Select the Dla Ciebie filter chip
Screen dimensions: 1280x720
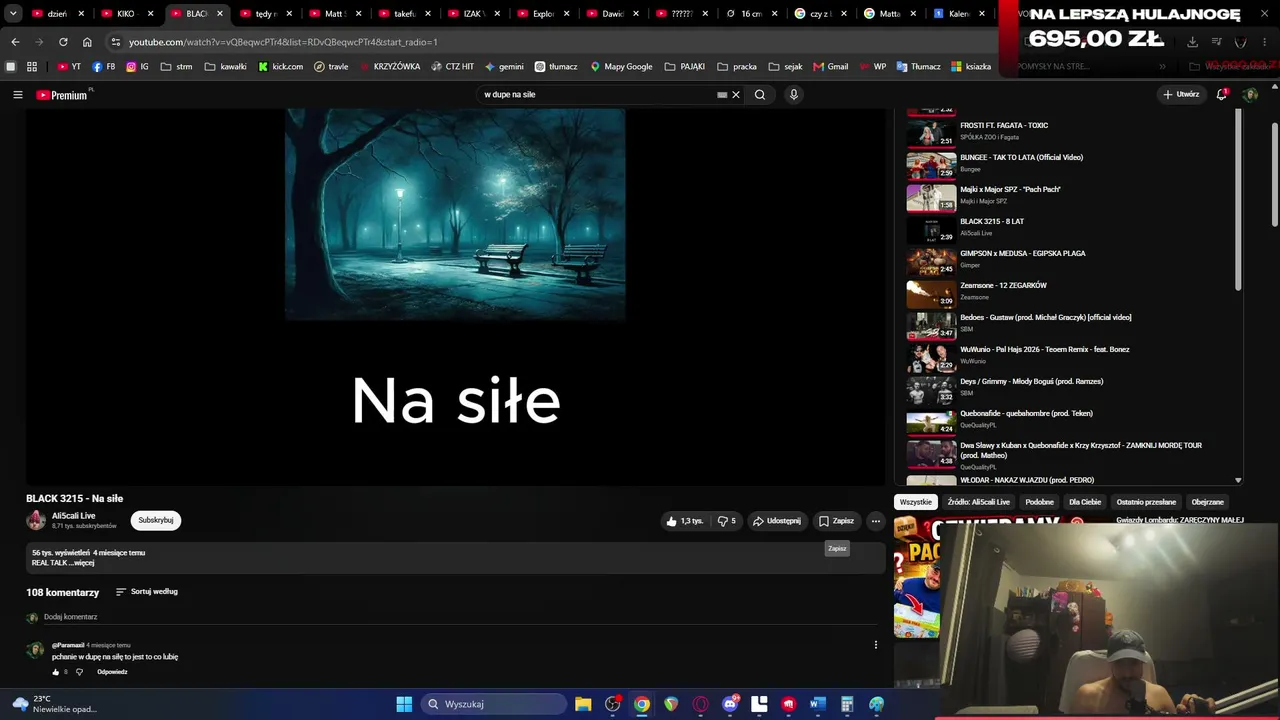tap(1085, 502)
